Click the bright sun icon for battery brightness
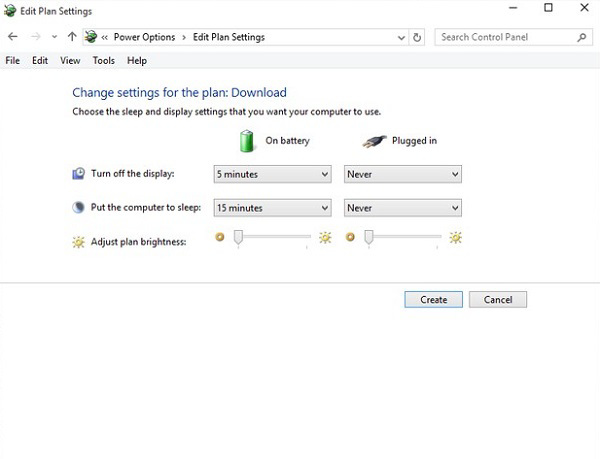 pos(325,238)
